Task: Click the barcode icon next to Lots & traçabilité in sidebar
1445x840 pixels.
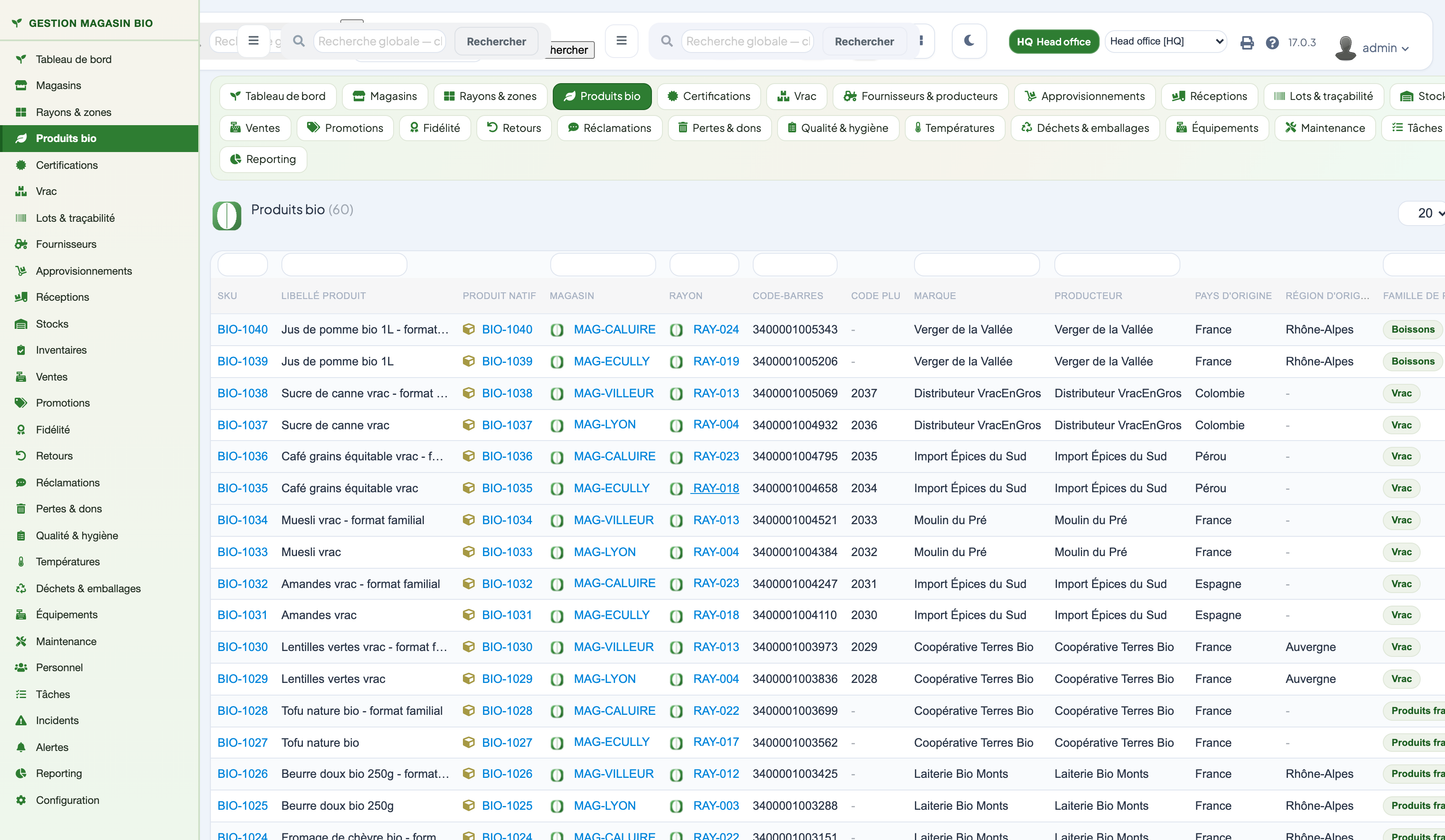Action: click(20, 218)
